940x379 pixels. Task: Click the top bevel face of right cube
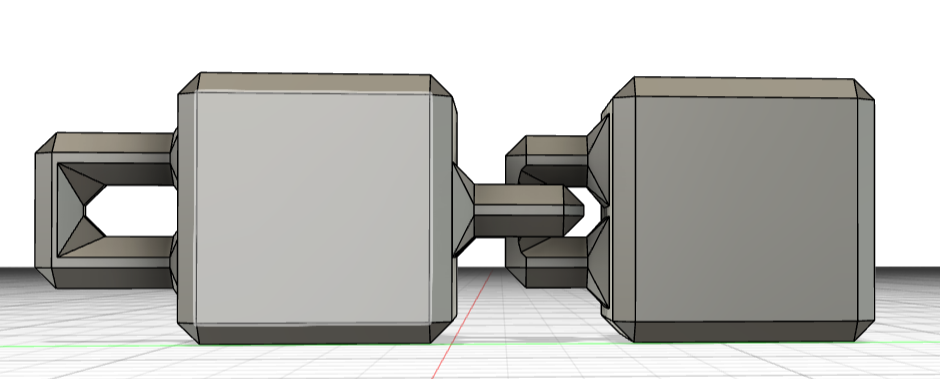tap(745, 88)
